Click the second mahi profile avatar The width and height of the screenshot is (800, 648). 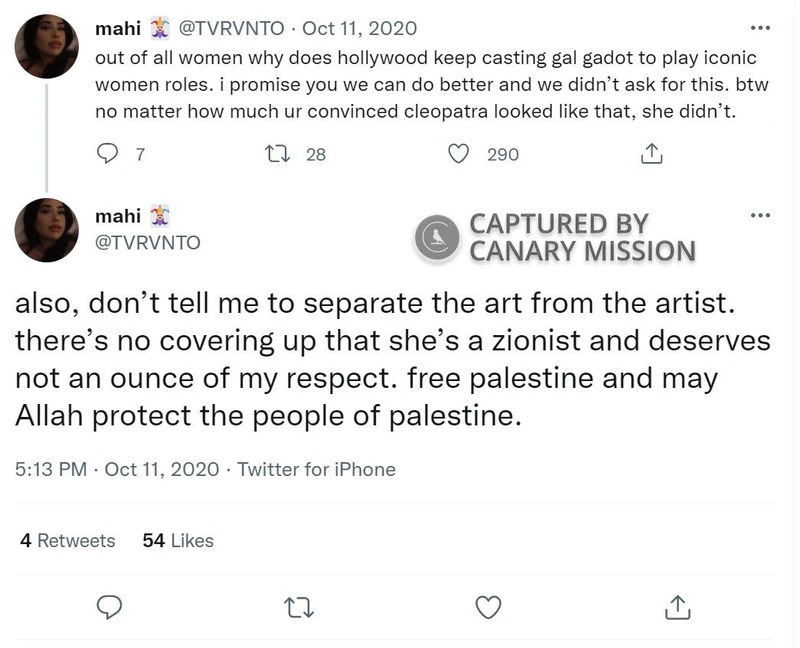click(x=47, y=231)
